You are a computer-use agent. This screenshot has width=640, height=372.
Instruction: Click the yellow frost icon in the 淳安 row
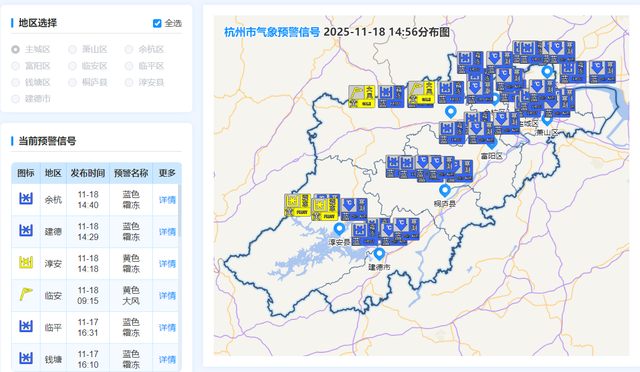[x=26, y=263]
